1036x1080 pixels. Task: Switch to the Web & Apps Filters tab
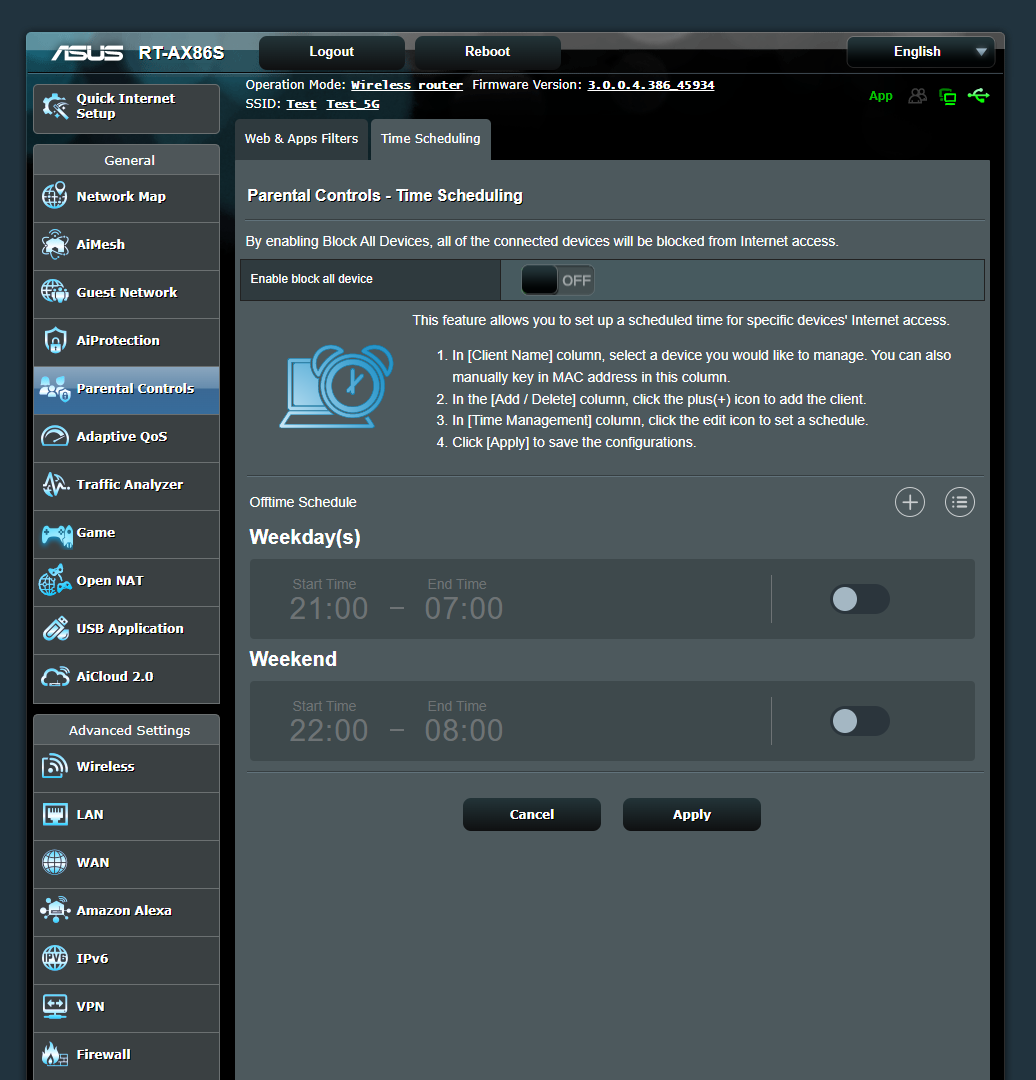pyautogui.click(x=301, y=139)
